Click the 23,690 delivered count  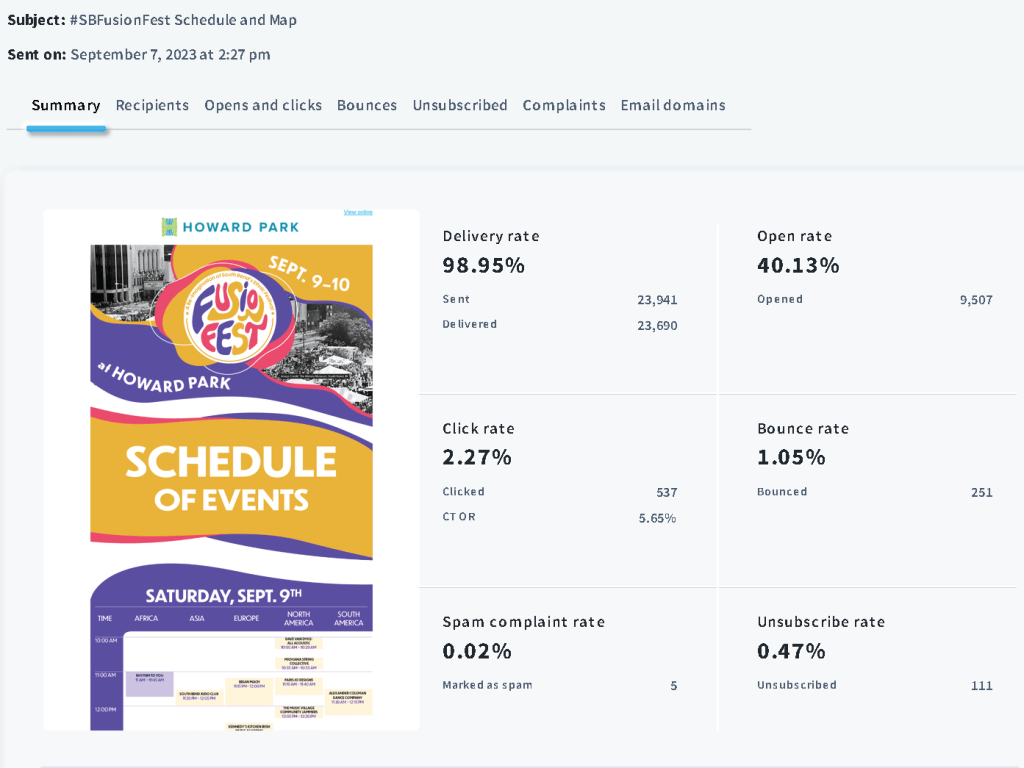tap(657, 325)
